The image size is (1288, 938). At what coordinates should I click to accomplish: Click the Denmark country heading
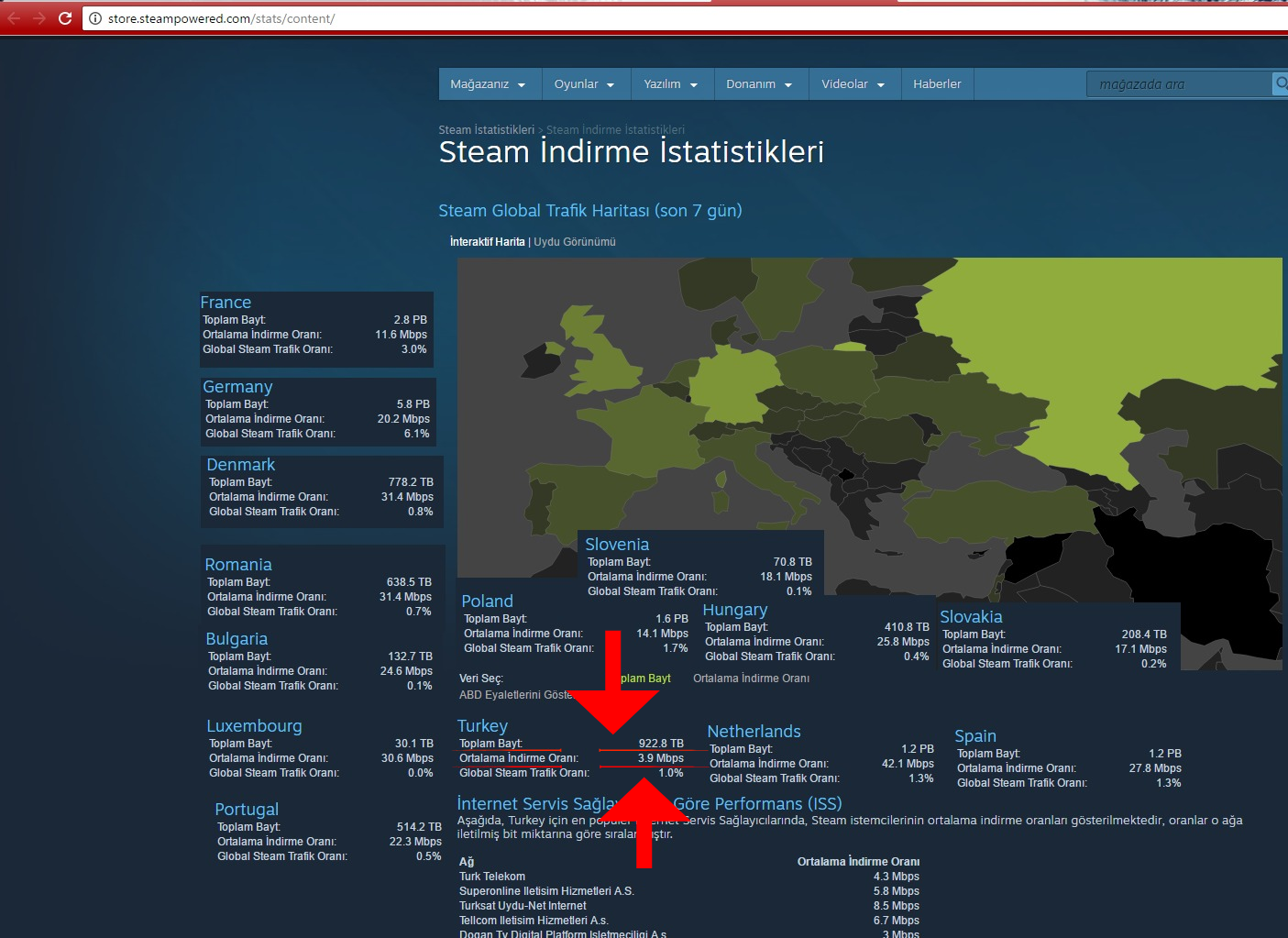(240, 465)
